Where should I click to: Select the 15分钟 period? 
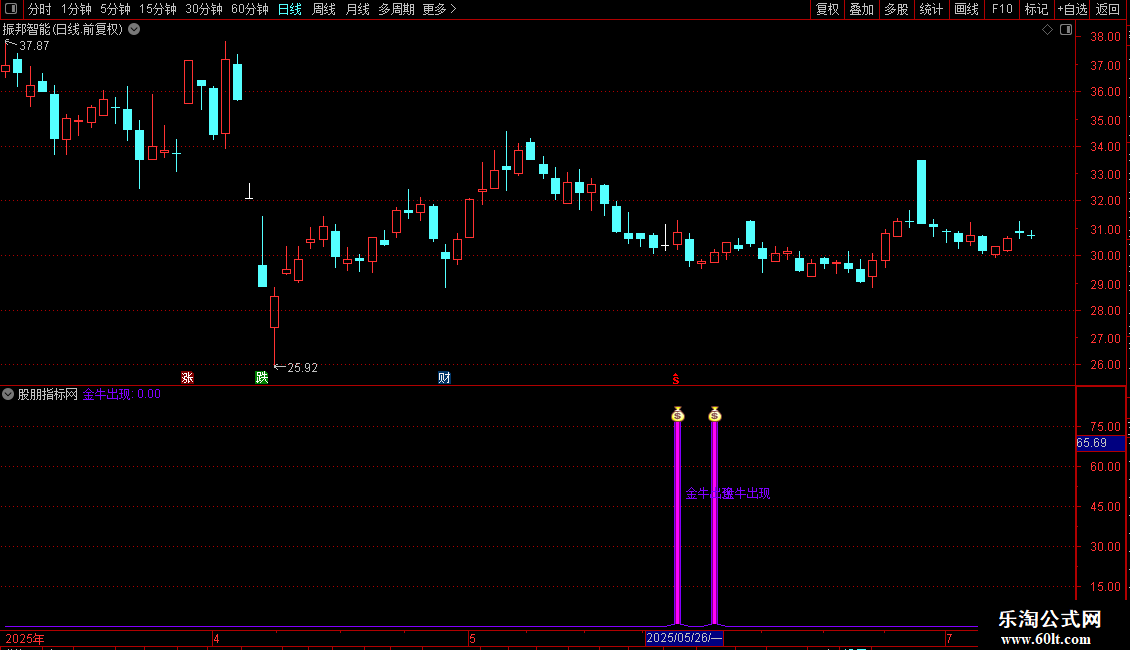tap(157, 9)
